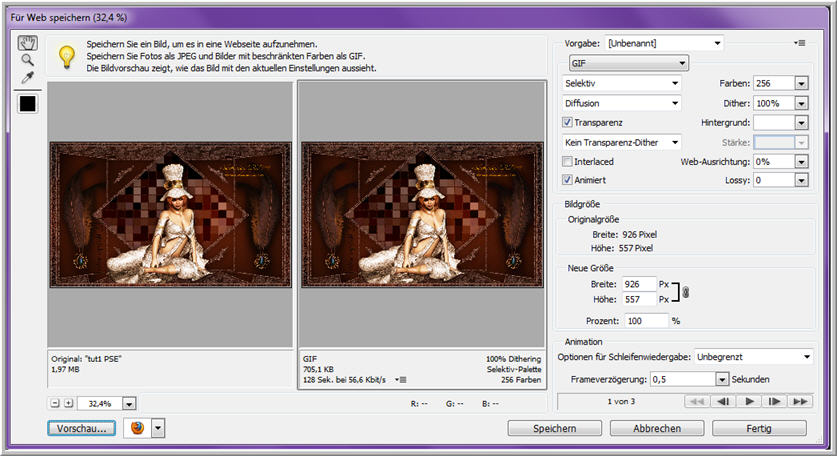This screenshot has width=837, height=456.
Task: Toggle the Transparenz checkbox
Action: 567,122
